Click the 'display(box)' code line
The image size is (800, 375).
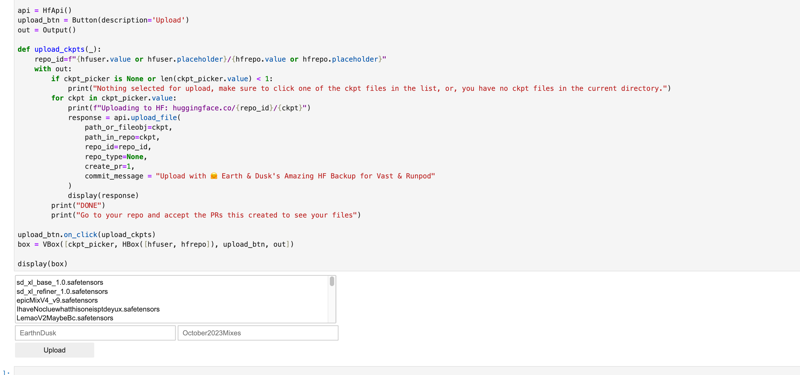43,264
